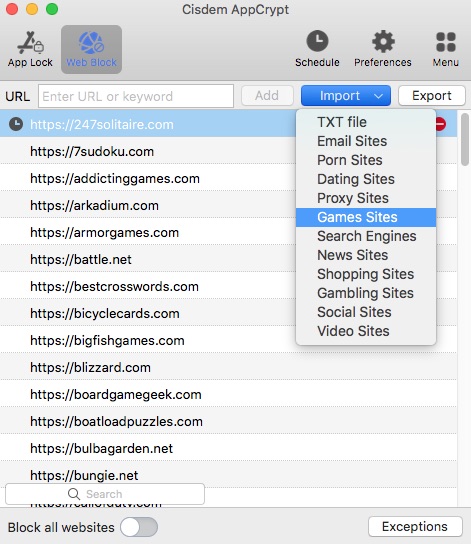Open the Menu grid icon
Image resolution: width=471 pixels, height=544 pixels.
[446, 49]
